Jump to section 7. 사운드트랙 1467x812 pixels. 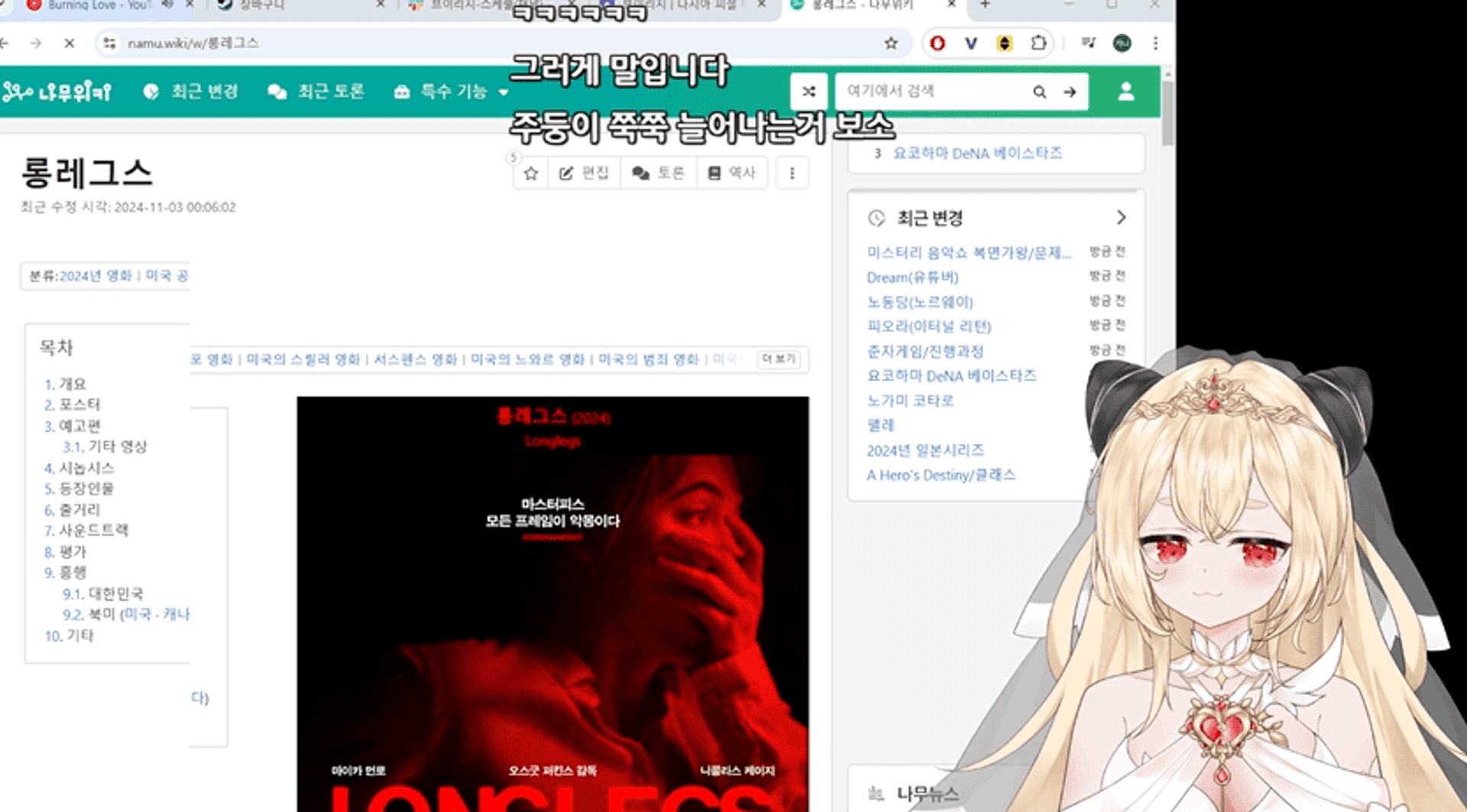coord(86,531)
